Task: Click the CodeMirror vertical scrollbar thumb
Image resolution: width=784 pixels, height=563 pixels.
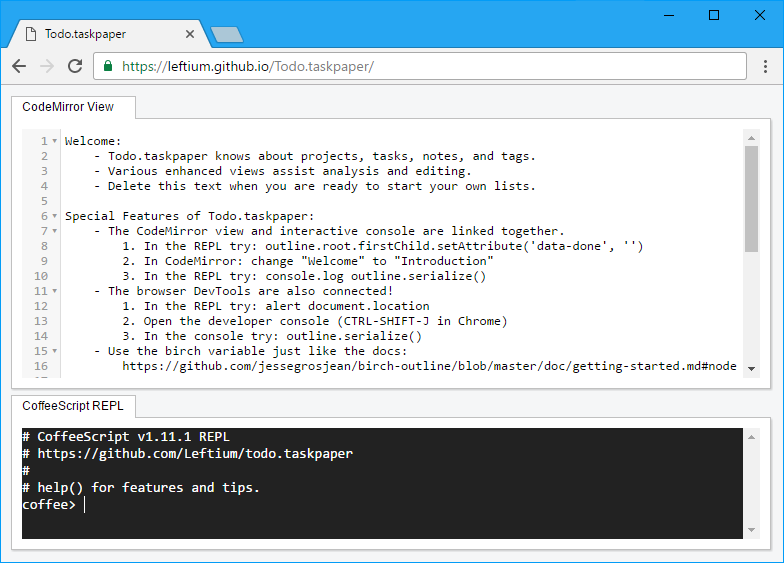Action: [751, 199]
